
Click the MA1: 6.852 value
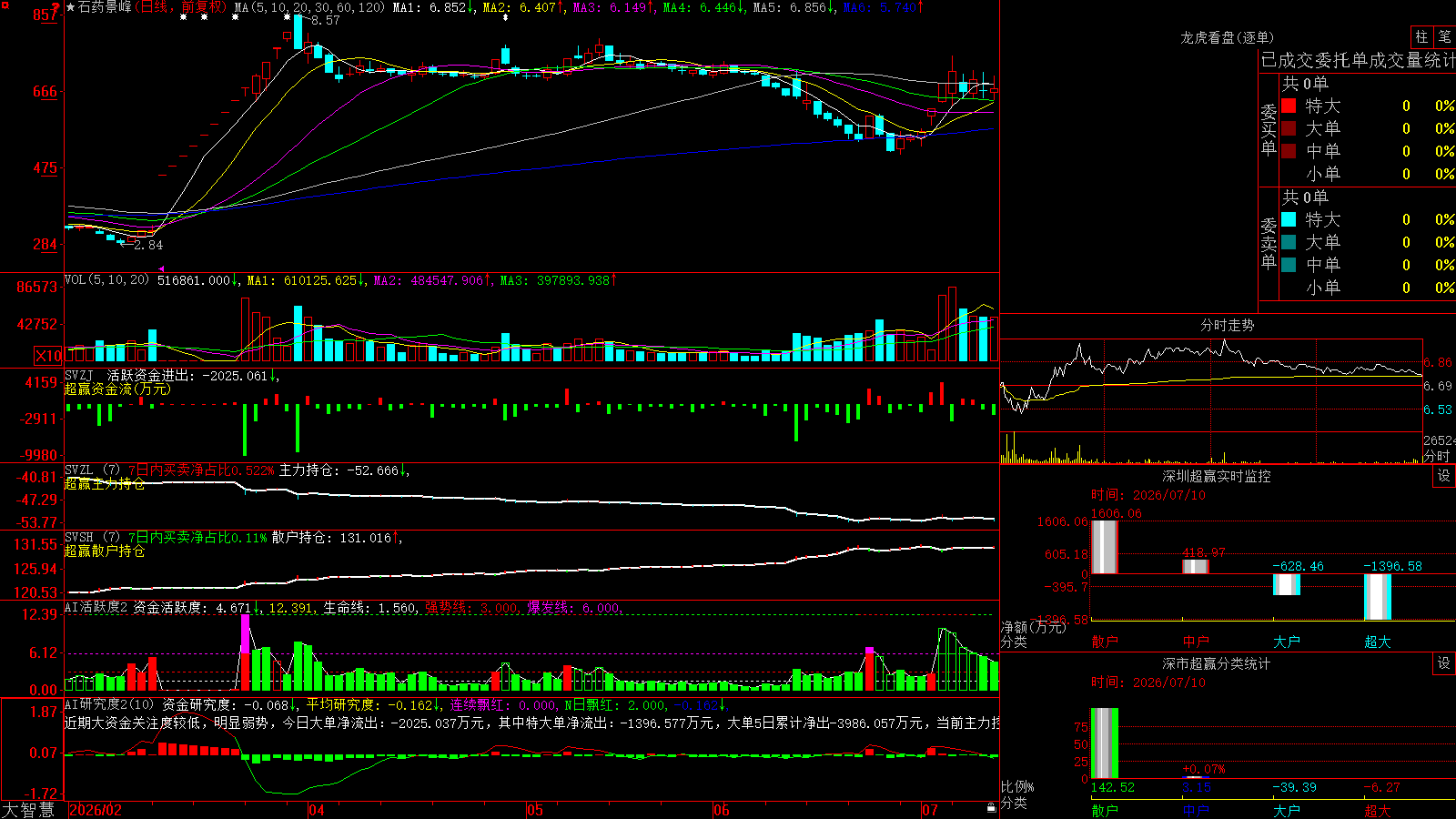pos(430,7)
